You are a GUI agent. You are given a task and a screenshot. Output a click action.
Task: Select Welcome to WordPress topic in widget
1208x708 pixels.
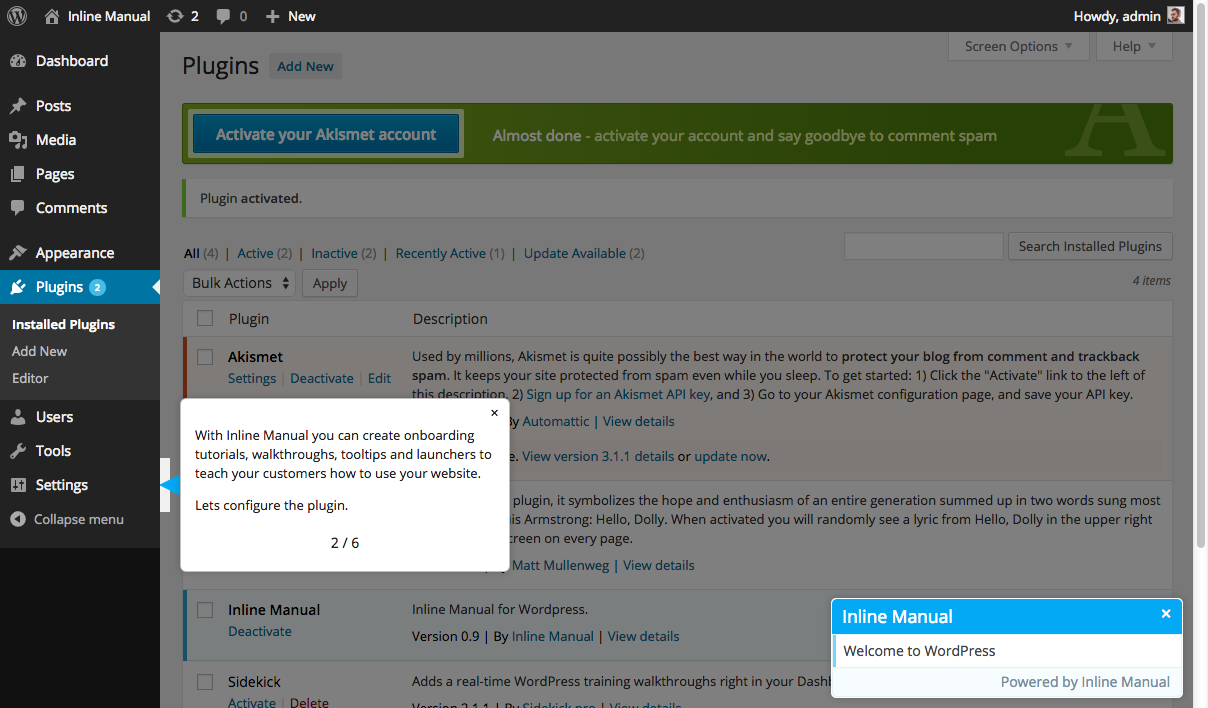pyautogui.click(x=1007, y=651)
